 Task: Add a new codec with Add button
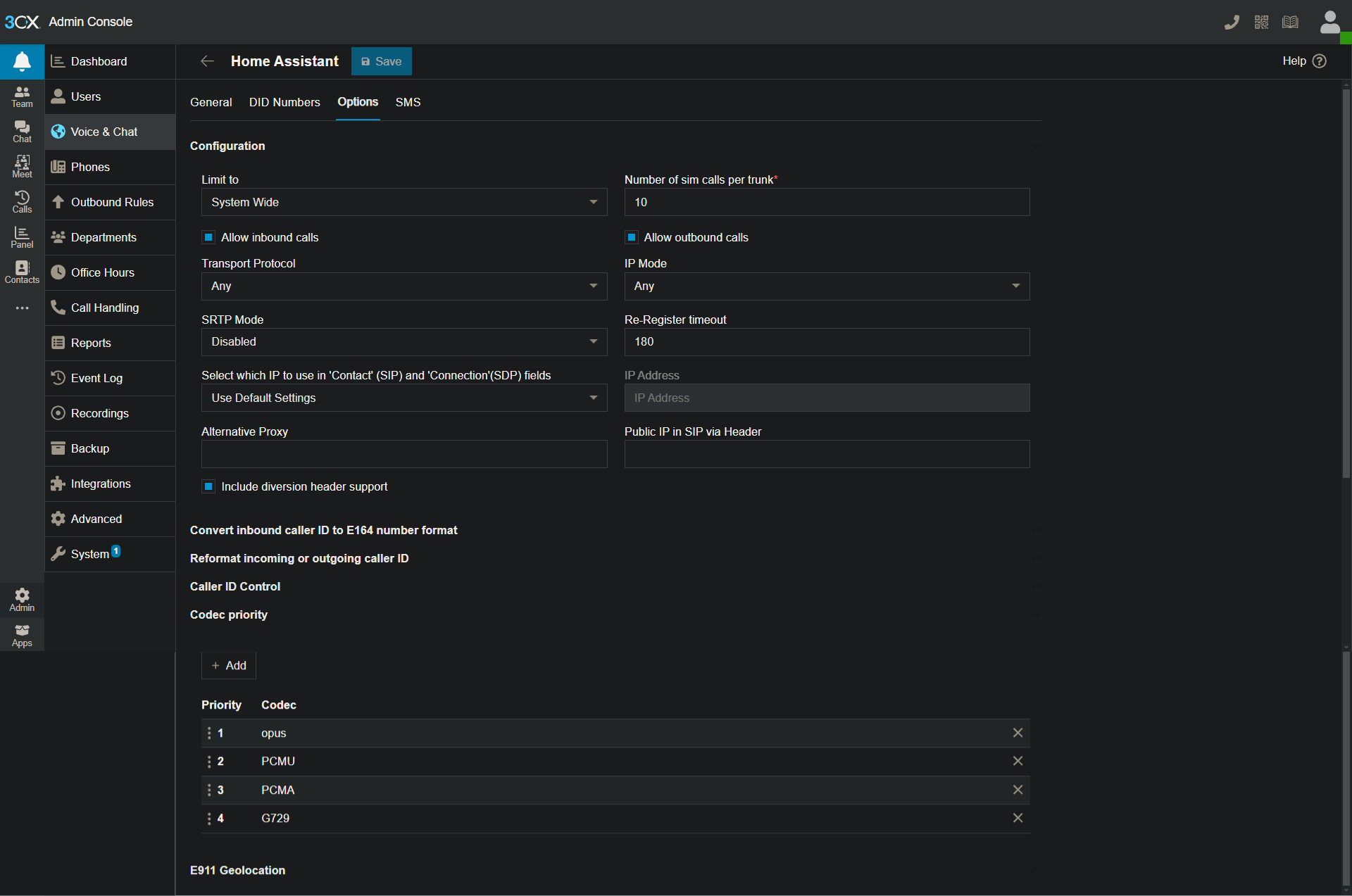tap(229, 665)
